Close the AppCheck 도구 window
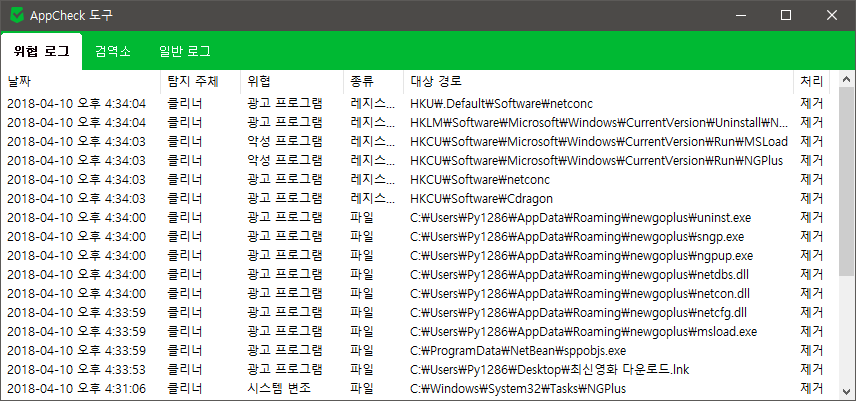Viewport: 856px width, 401px height. pos(832,15)
